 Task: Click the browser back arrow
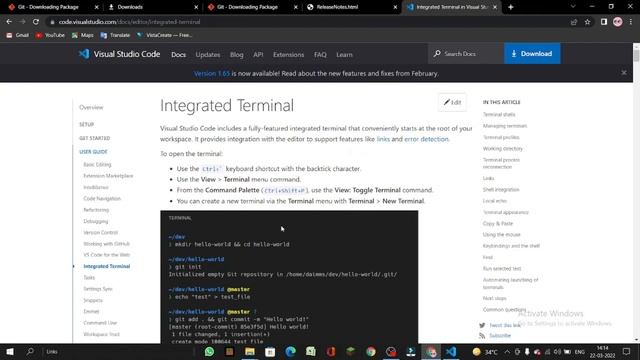[x=9, y=22]
